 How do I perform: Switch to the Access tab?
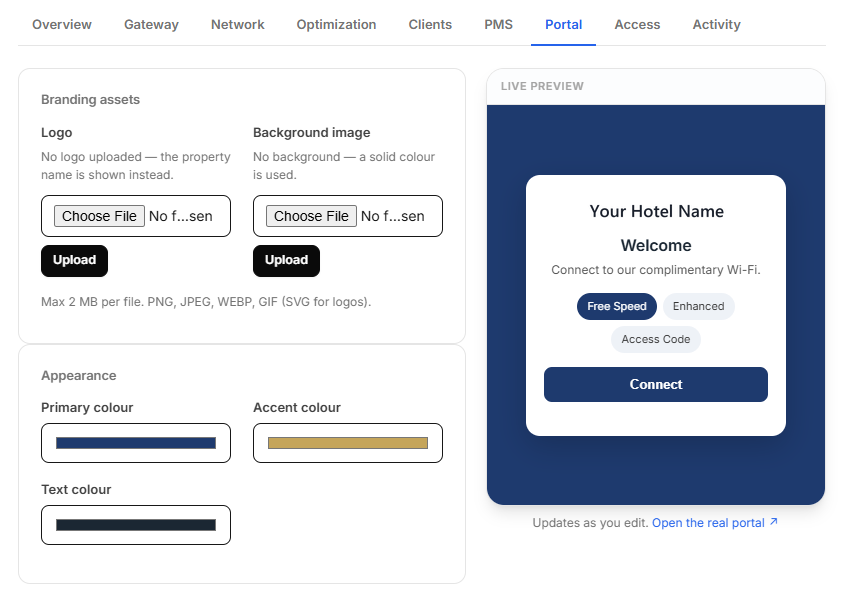tap(637, 25)
